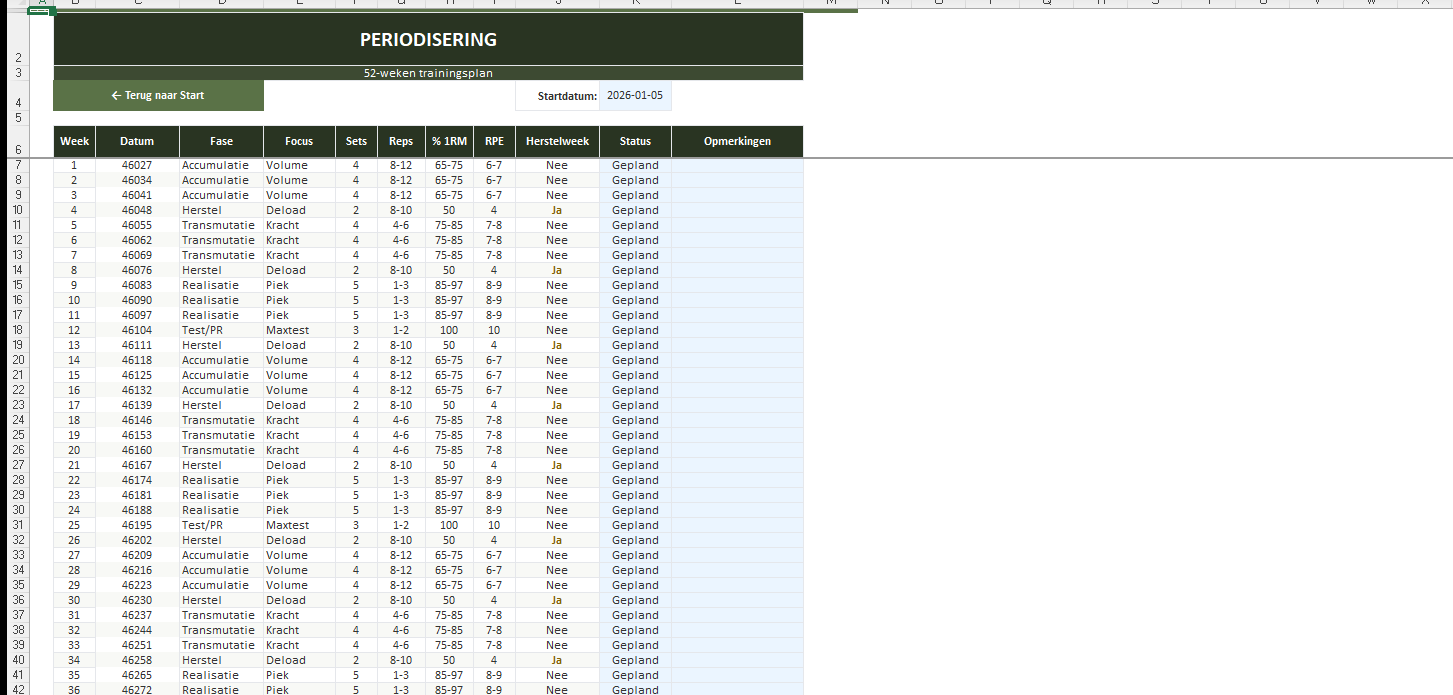Select the Startdatum cell showing 2026-01-05
Image resolution: width=1453 pixels, height=695 pixels.
click(635, 96)
